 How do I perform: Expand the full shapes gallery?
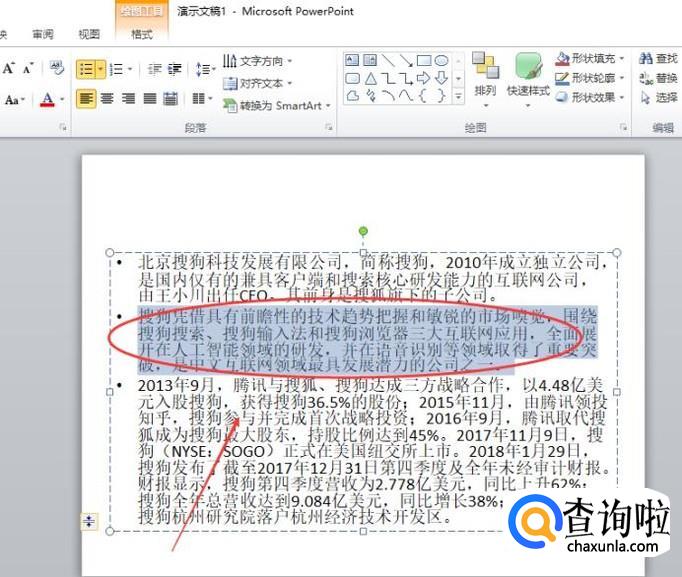[x=458, y=97]
